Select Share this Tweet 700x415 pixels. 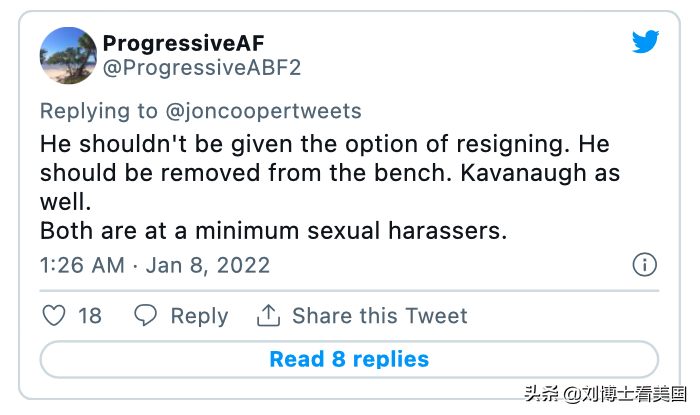(x=380, y=316)
